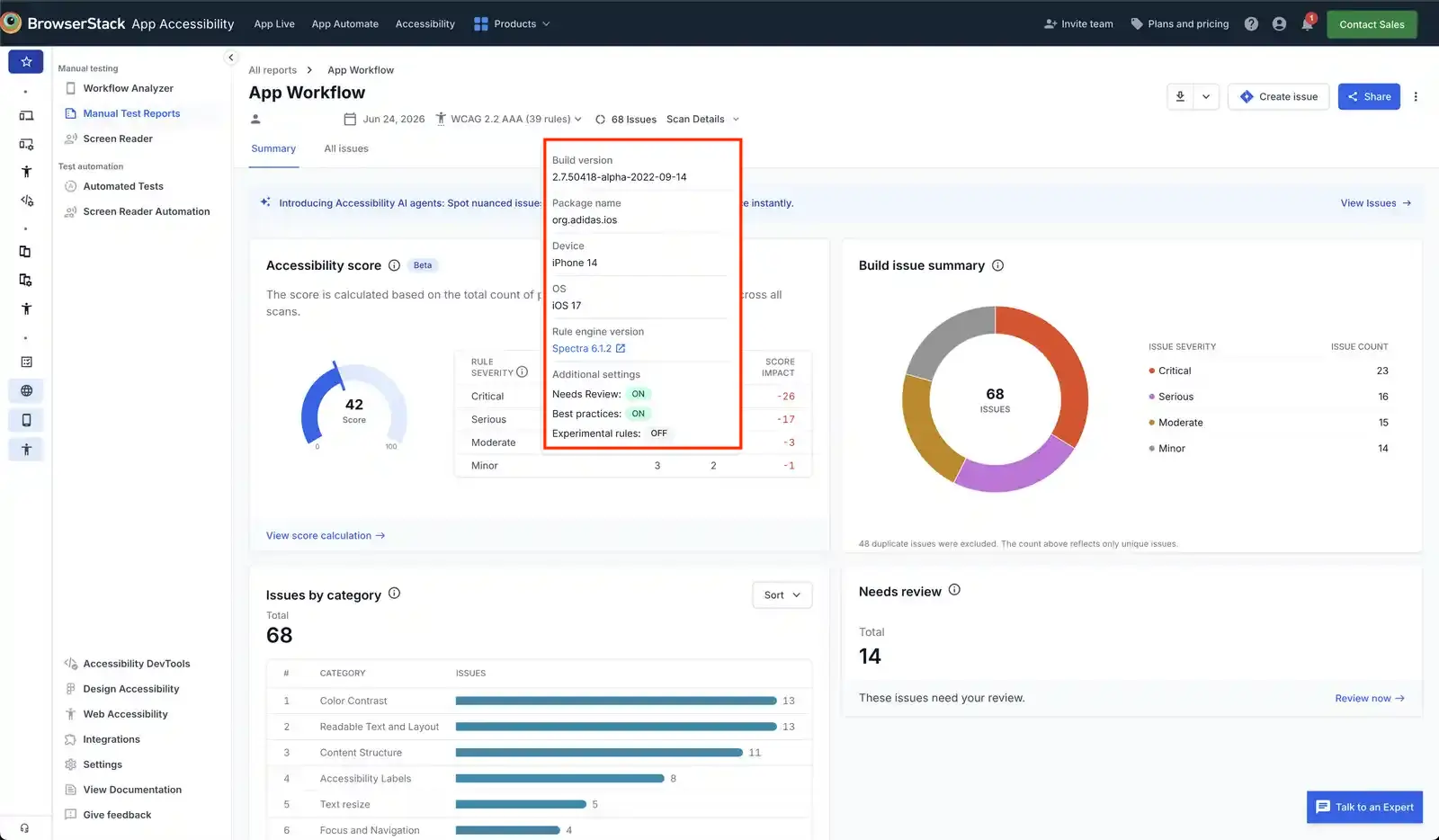Toggle the Experimental rules OFF badge

coord(659,433)
